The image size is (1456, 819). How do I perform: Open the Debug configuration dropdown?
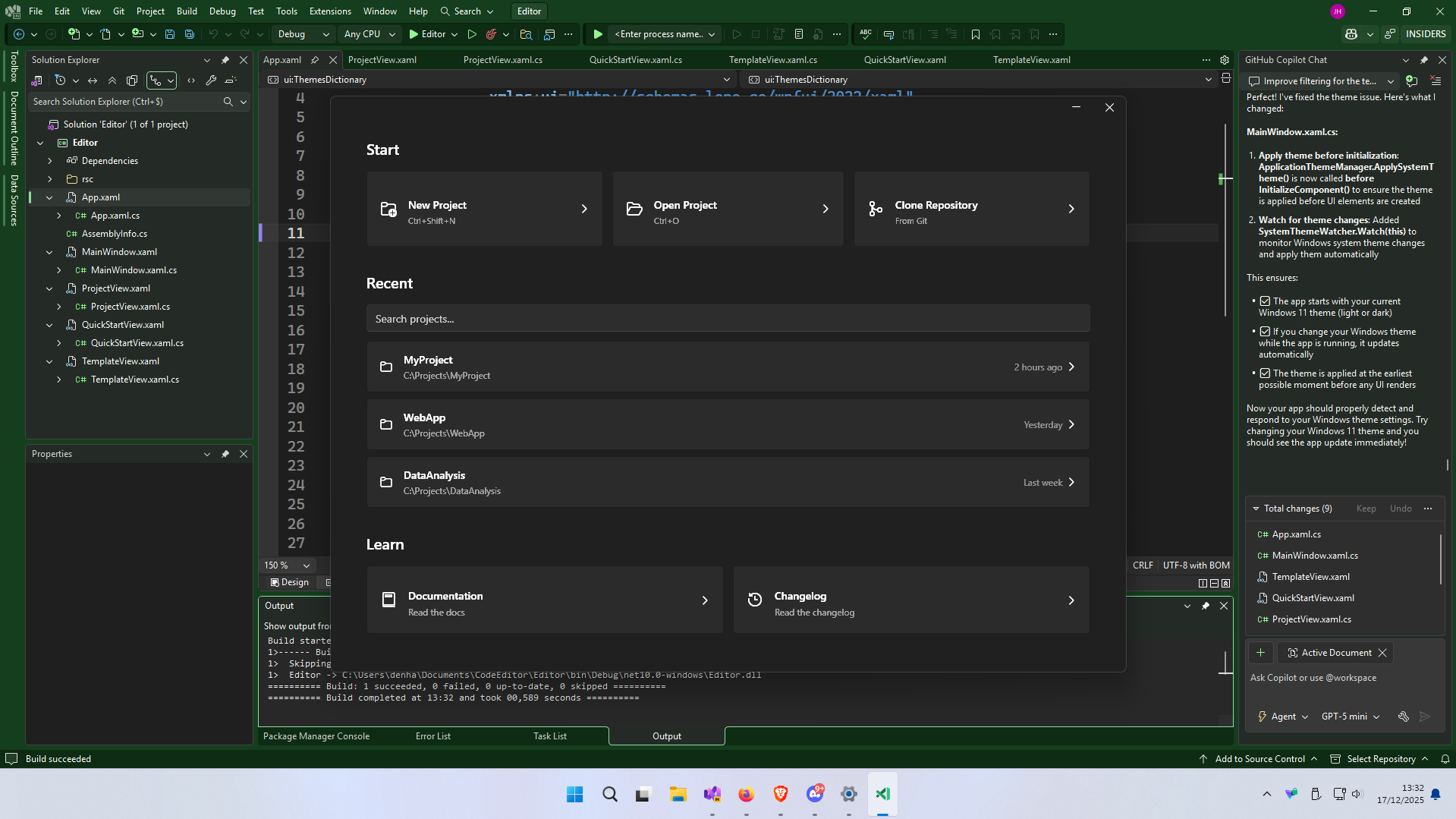[303, 34]
